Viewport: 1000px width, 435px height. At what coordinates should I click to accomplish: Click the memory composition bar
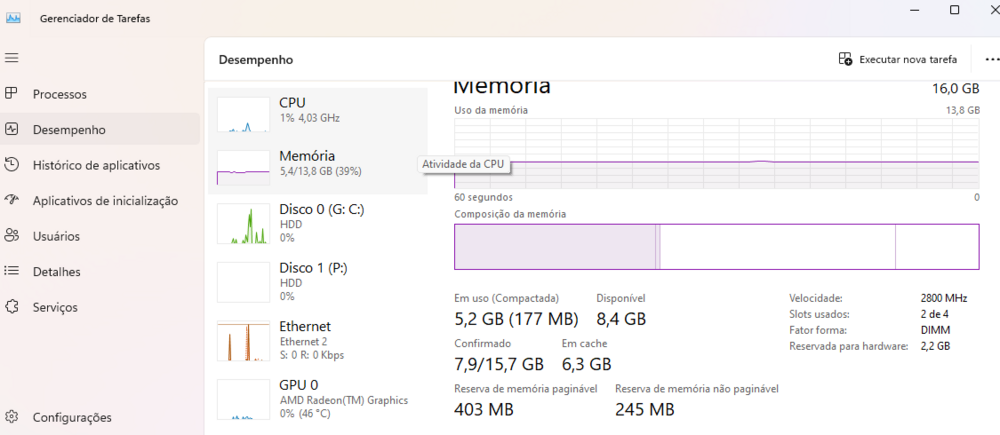(x=716, y=246)
